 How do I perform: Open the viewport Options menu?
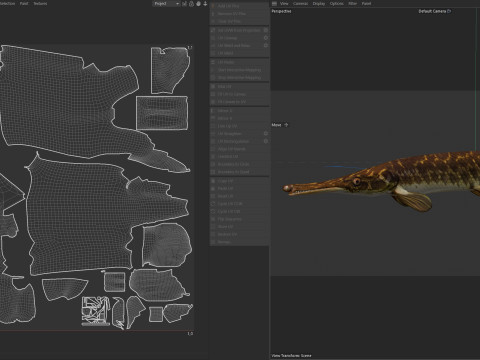tap(337, 3)
